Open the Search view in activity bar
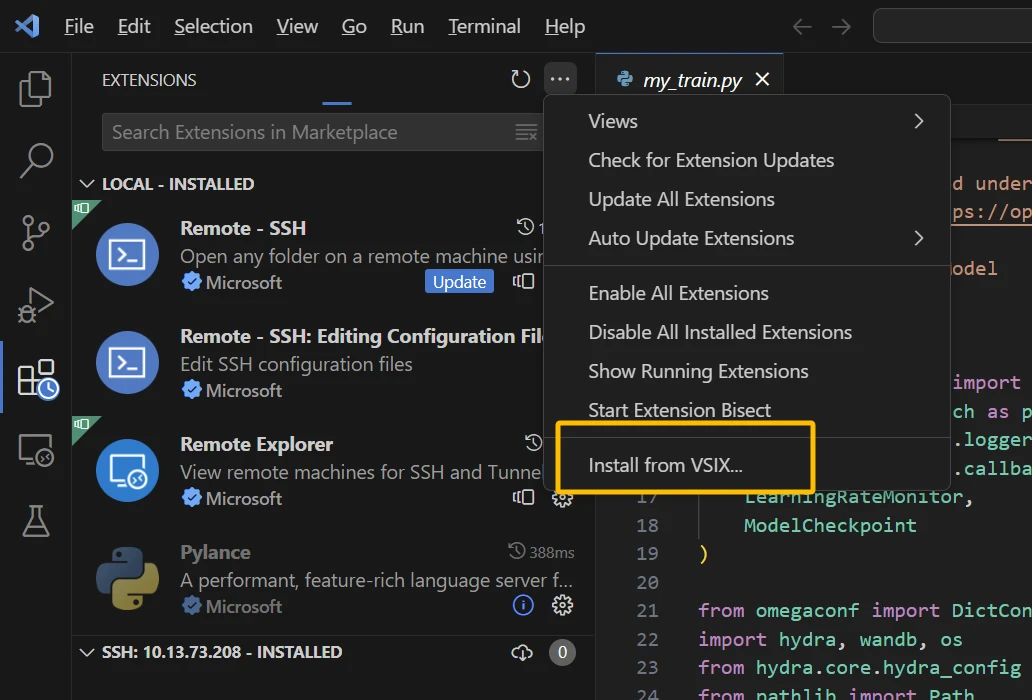Image resolution: width=1032 pixels, height=700 pixels. (x=36, y=160)
